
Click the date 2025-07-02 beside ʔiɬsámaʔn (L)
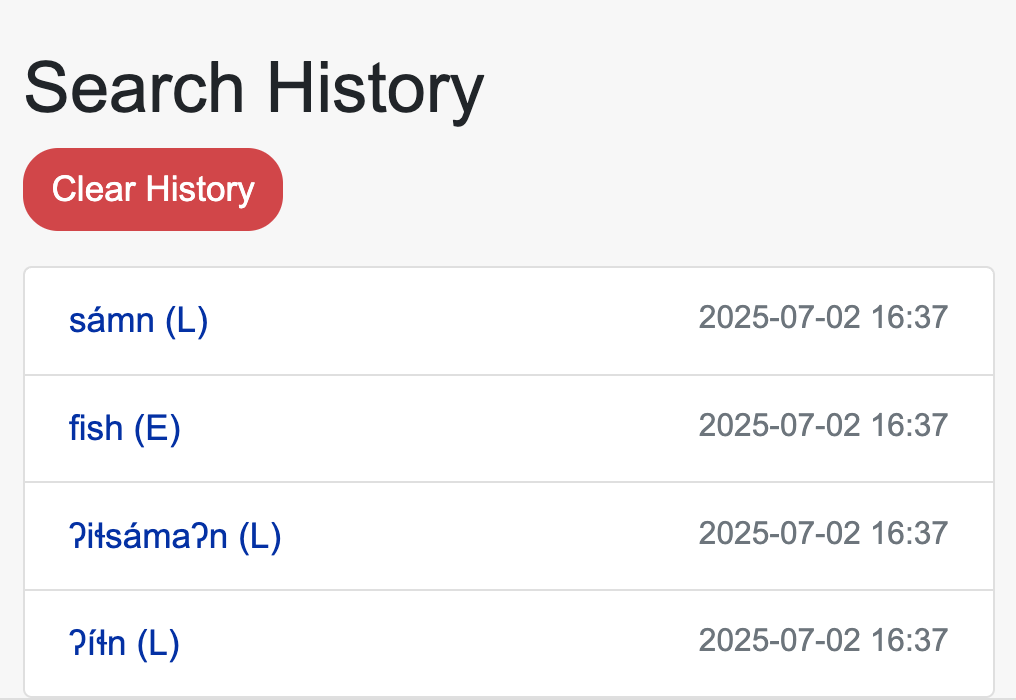click(x=779, y=533)
